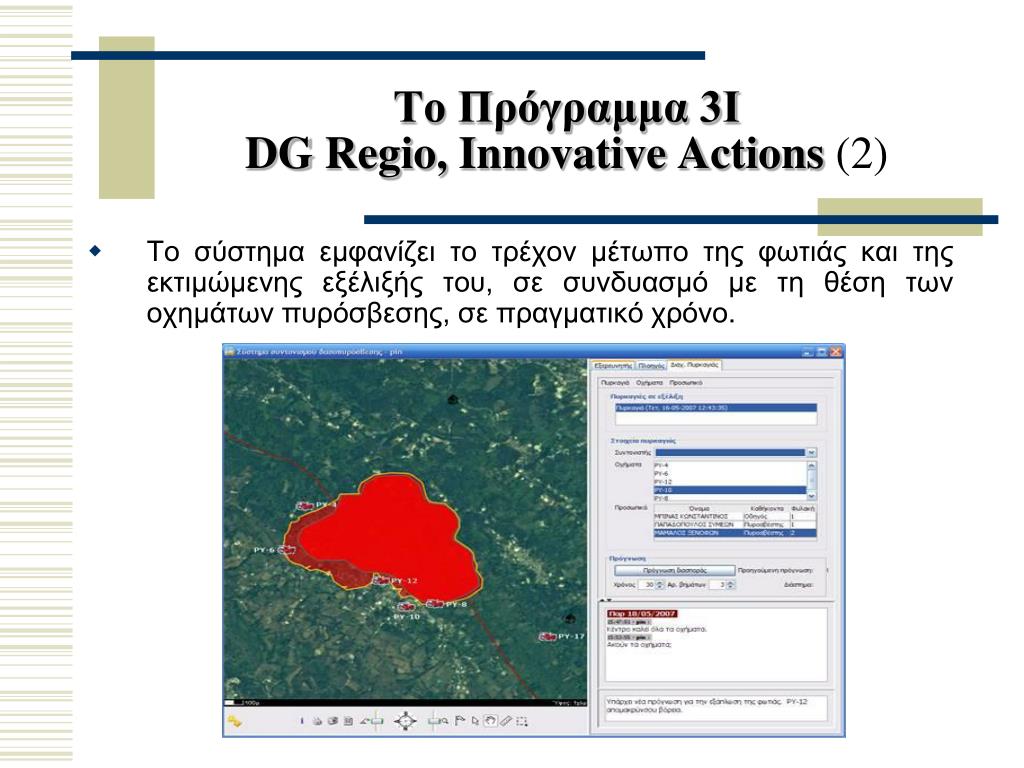Select PY-12 in the vehicles list

tap(730, 482)
